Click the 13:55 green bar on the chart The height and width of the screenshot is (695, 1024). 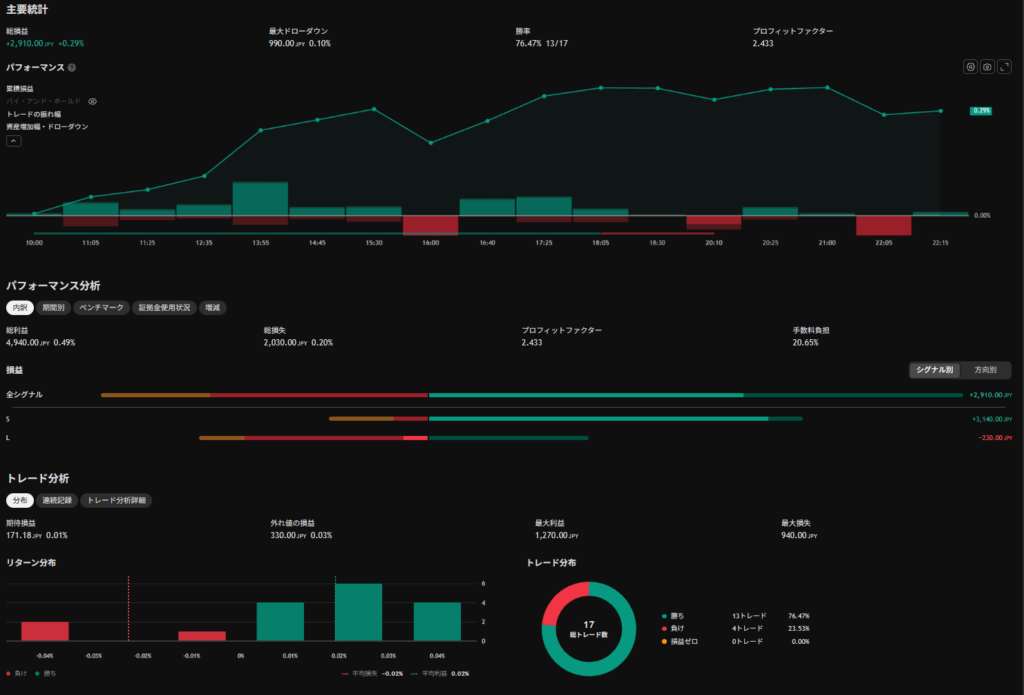pos(260,199)
